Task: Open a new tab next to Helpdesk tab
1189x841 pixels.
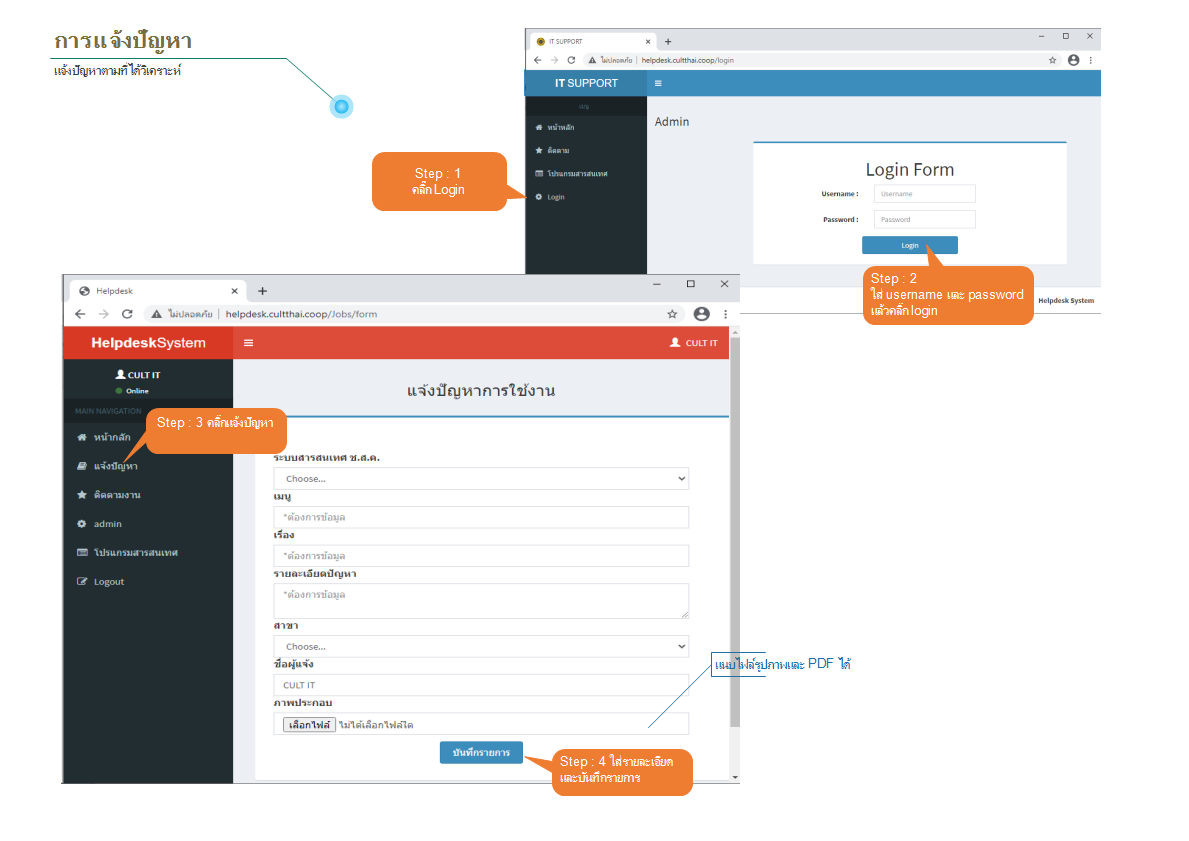Action: (x=263, y=291)
